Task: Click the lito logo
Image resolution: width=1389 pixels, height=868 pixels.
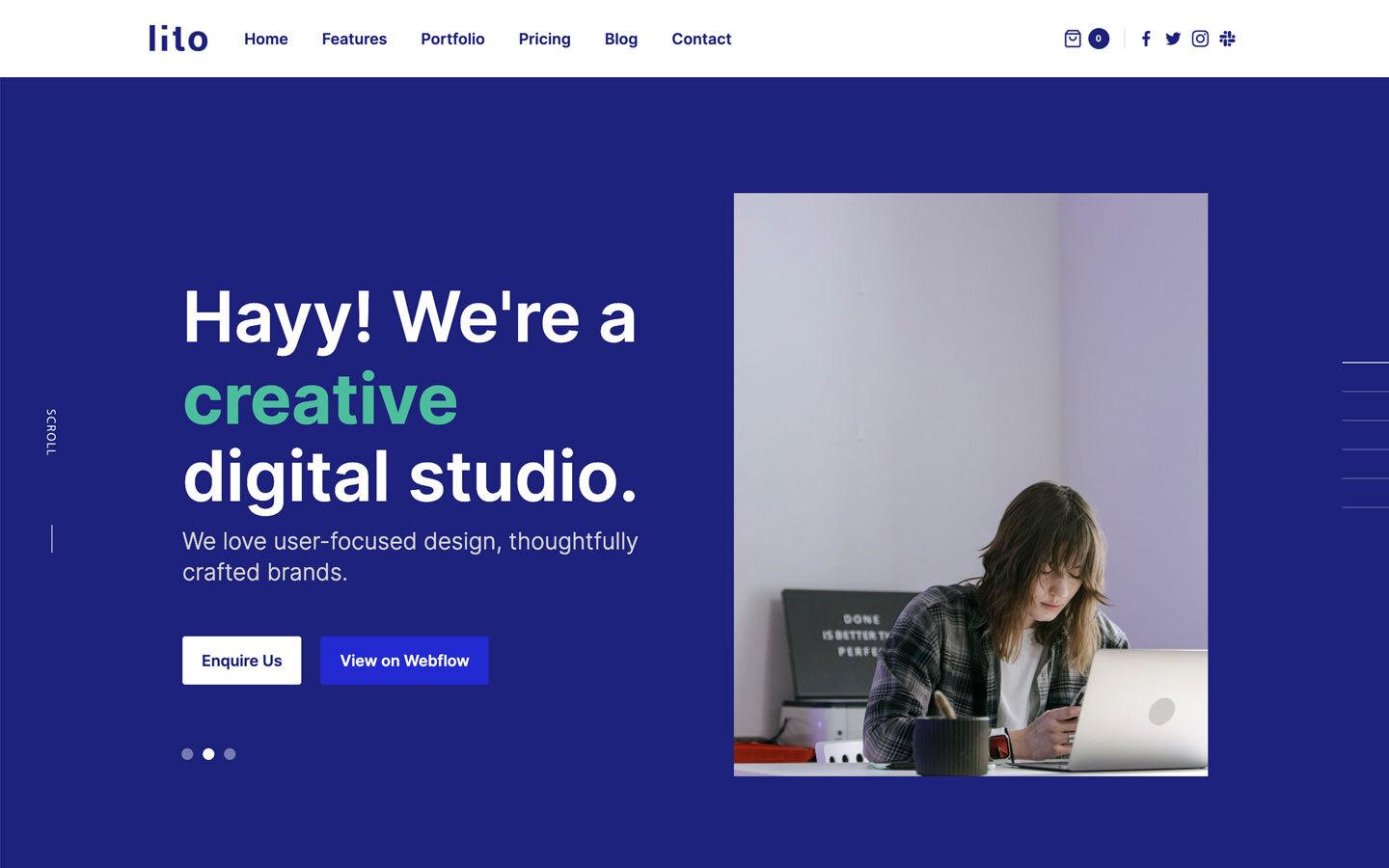Action: [178, 39]
